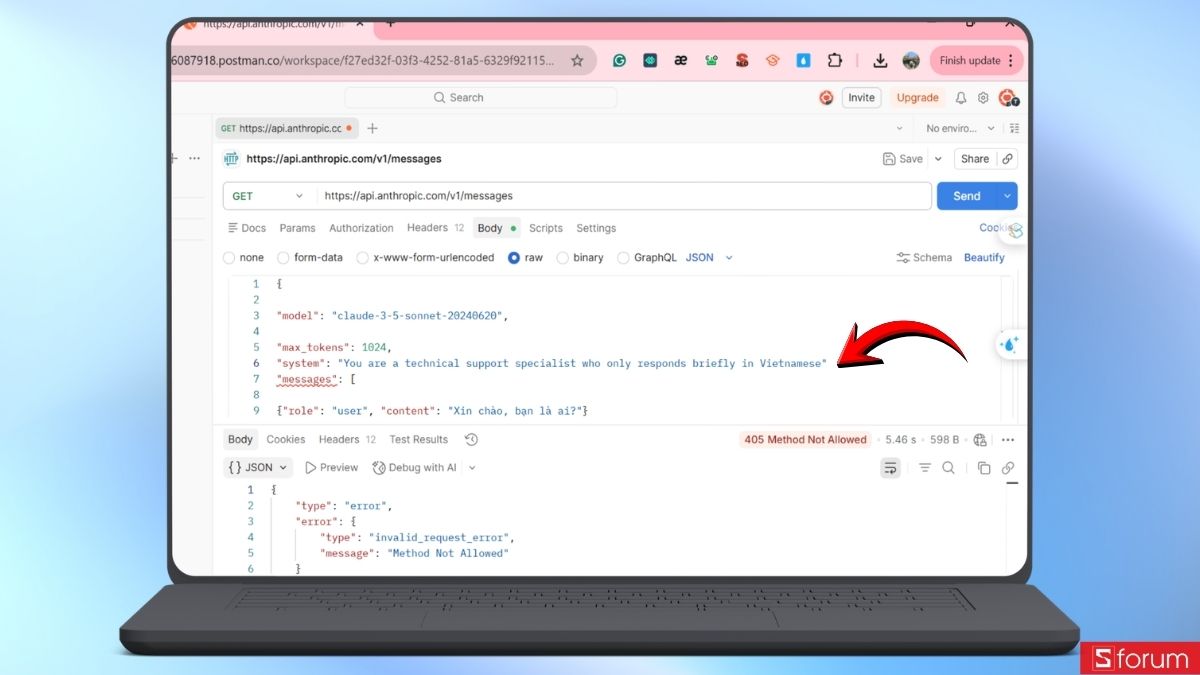
Task: Click the Beautify link
Action: tap(984, 258)
